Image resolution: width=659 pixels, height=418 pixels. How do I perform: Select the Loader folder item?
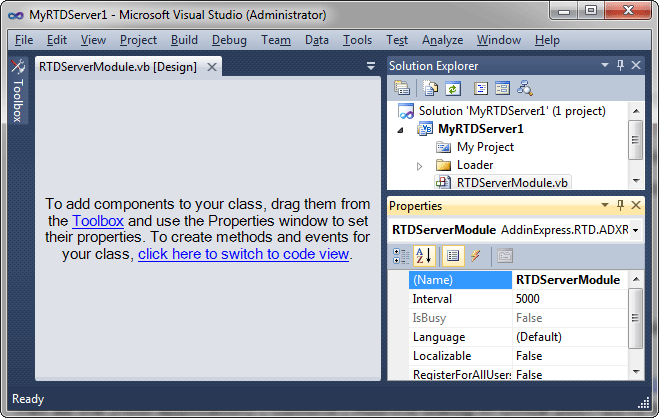[475, 165]
